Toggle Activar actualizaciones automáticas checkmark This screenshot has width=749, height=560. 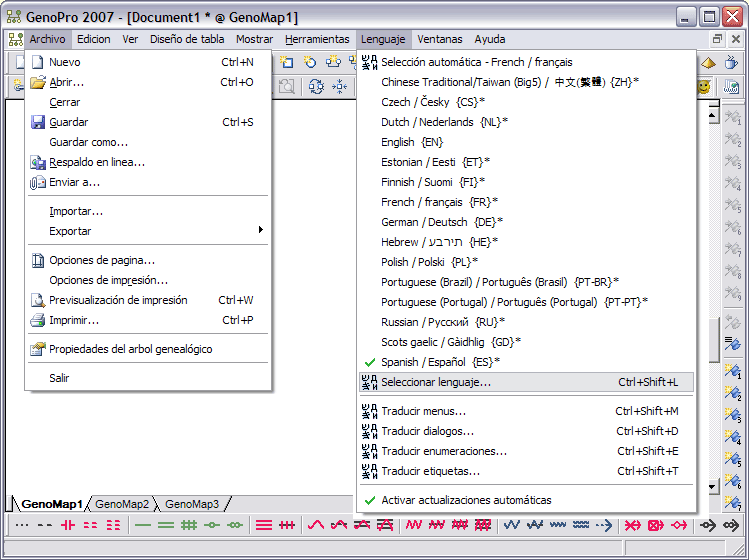(369, 500)
